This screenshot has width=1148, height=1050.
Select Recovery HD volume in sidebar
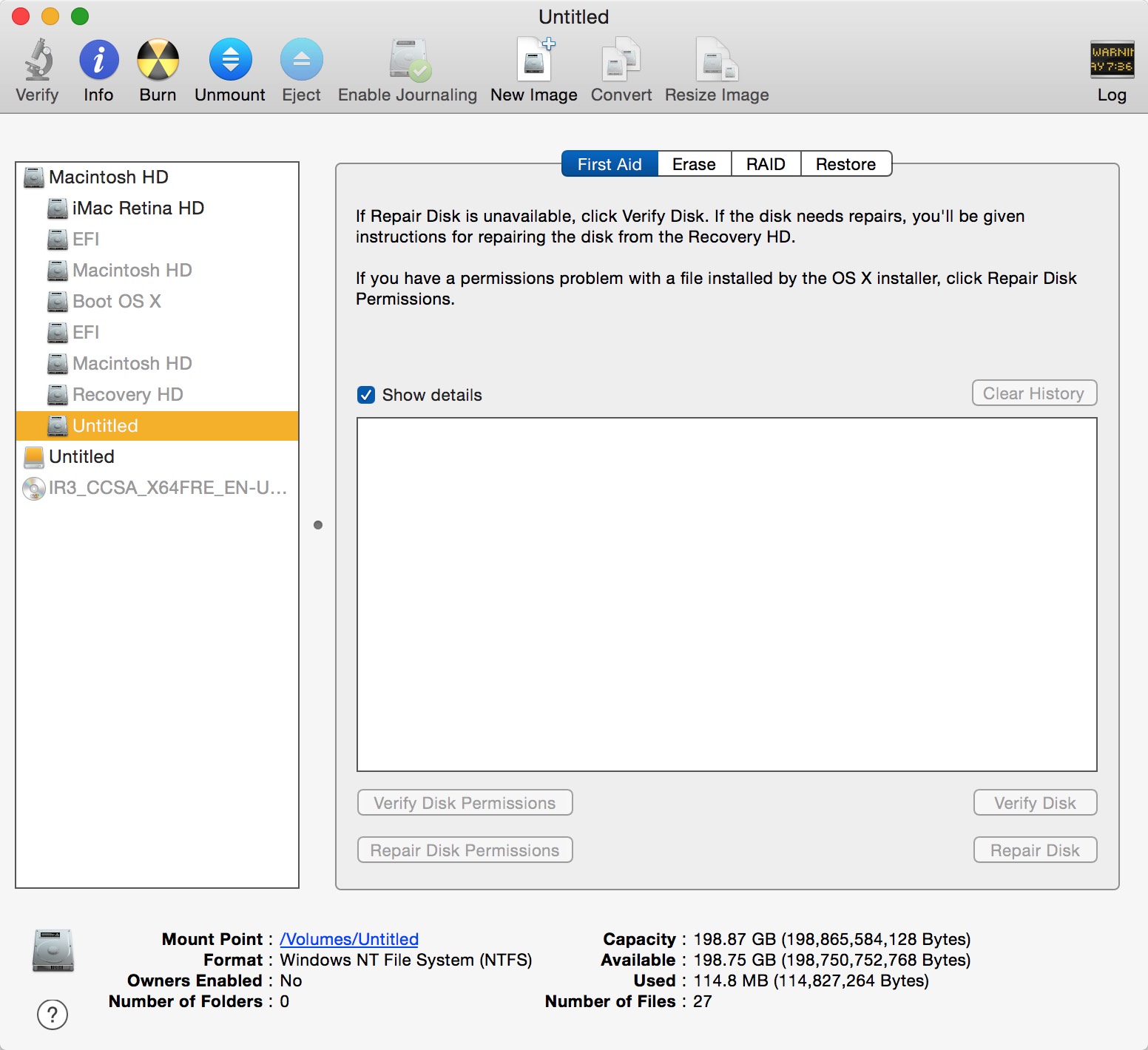(x=127, y=395)
